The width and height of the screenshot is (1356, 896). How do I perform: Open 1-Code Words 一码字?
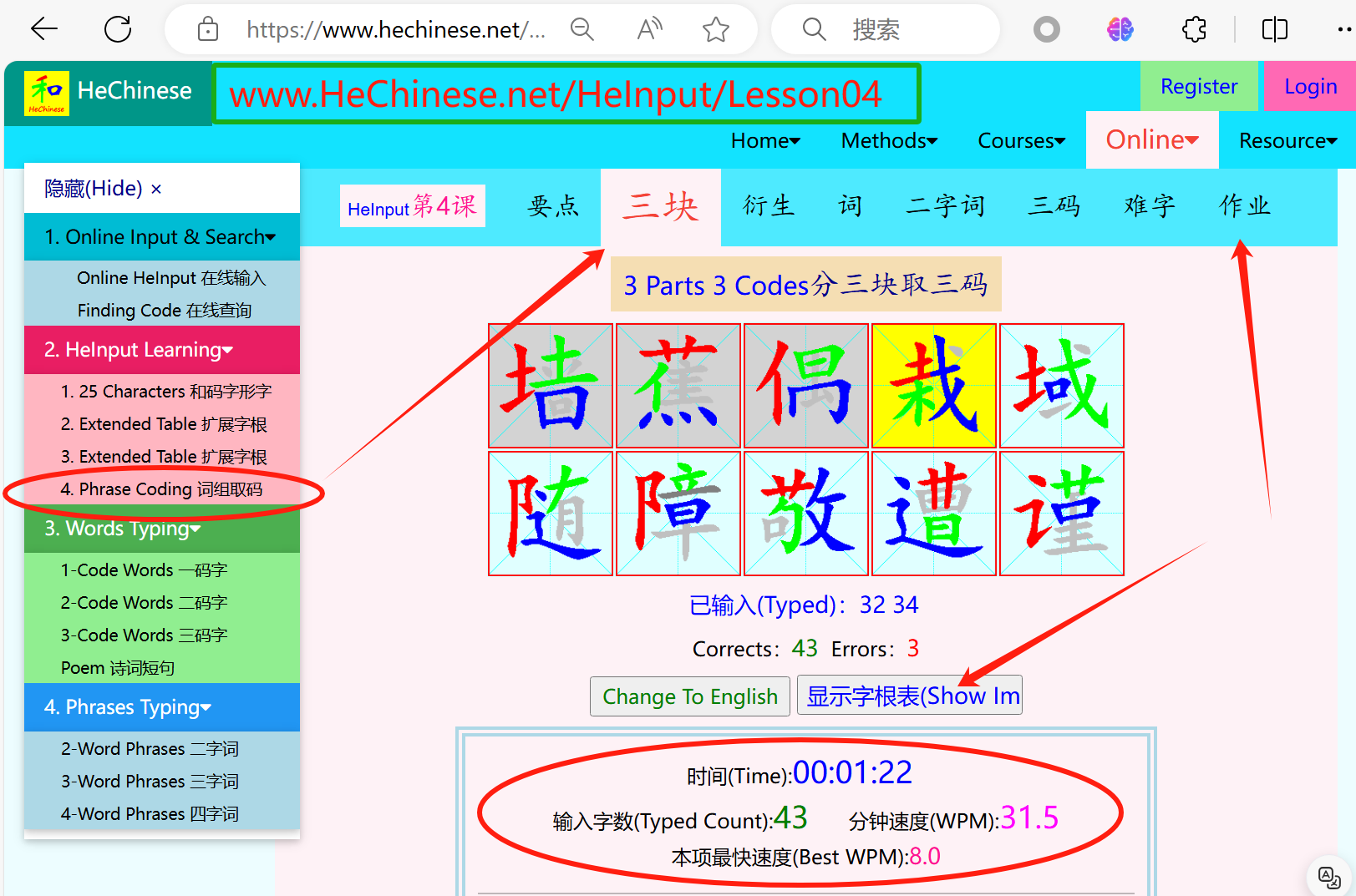pos(144,569)
